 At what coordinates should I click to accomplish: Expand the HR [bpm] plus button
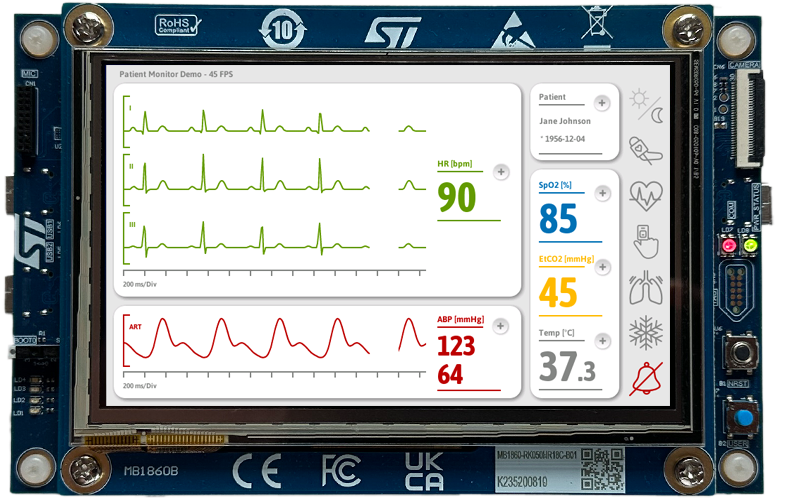point(501,171)
